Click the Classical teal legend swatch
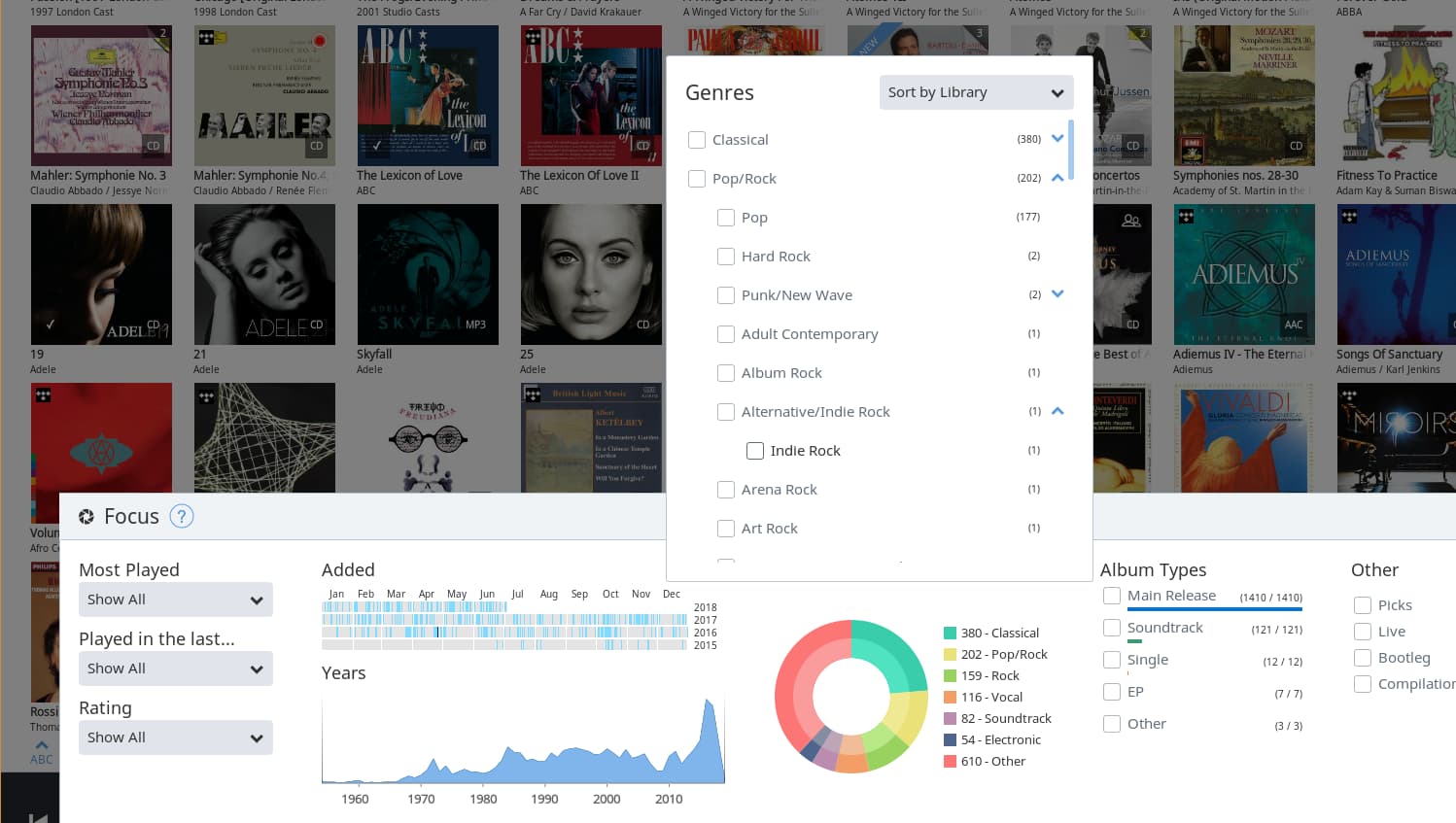 coord(950,633)
